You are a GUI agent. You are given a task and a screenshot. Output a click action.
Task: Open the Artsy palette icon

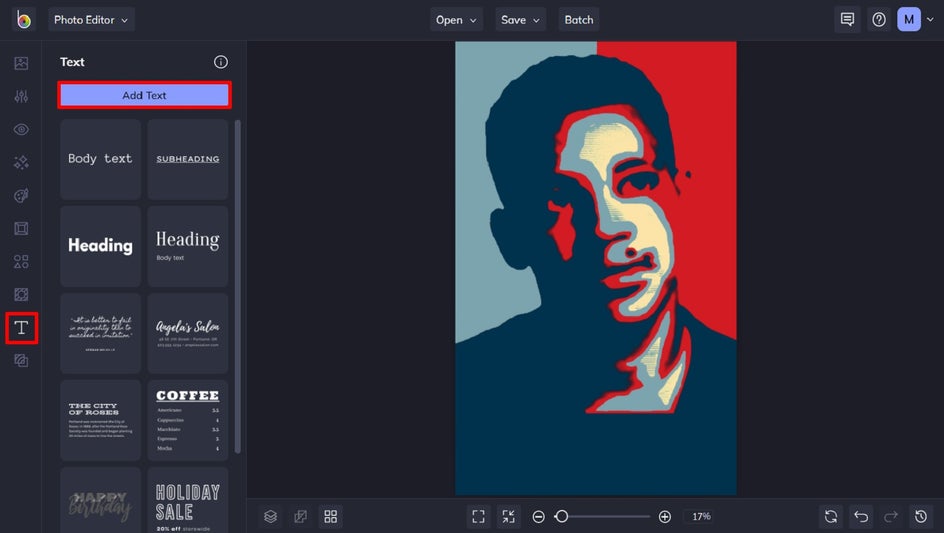click(x=21, y=195)
